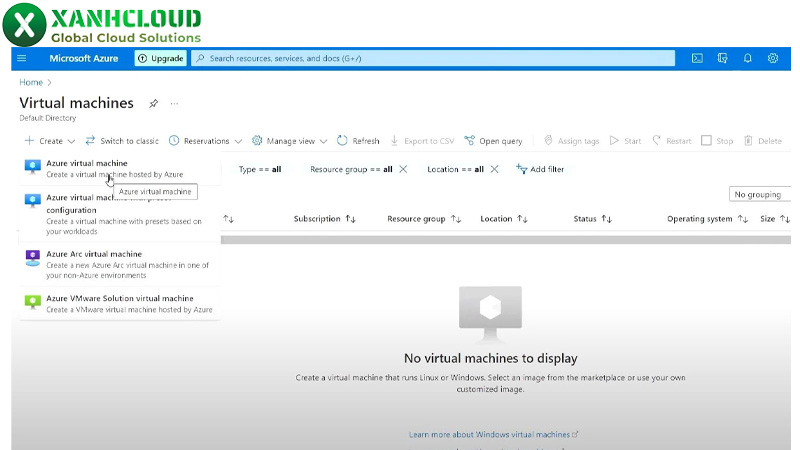The width and height of the screenshot is (800, 450).
Task: Remove the Resource group filter
Action: coord(403,169)
